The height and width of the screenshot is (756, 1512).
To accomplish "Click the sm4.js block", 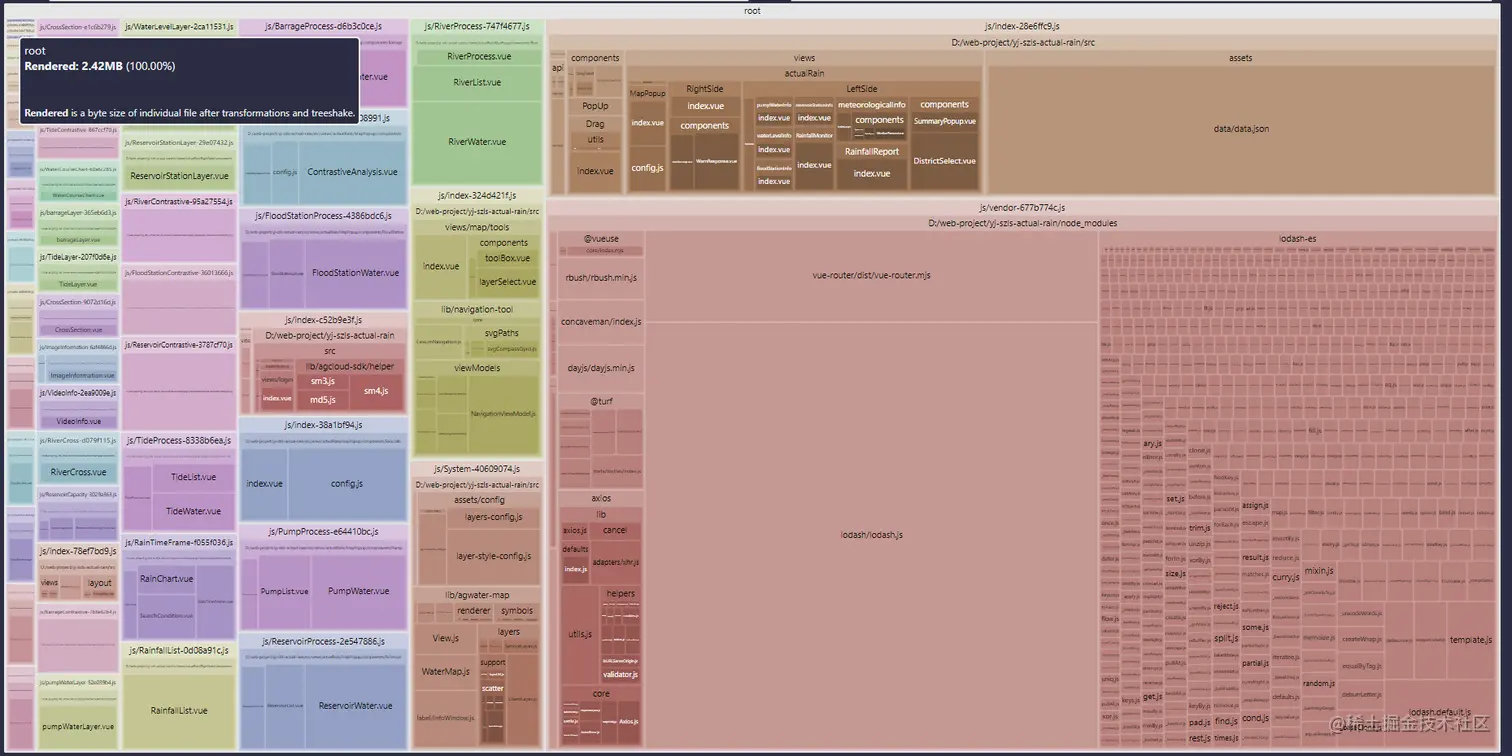I will pyautogui.click(x=376, y=390).
